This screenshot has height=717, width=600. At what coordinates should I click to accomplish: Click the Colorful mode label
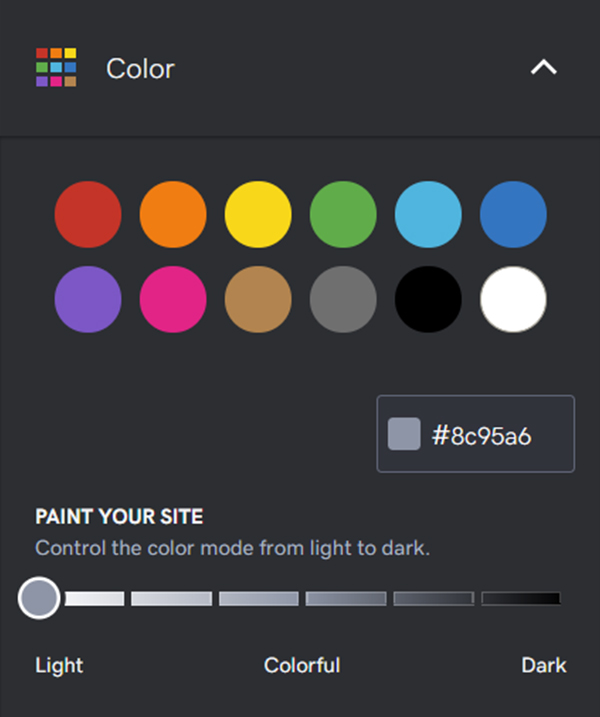point(302,665)
